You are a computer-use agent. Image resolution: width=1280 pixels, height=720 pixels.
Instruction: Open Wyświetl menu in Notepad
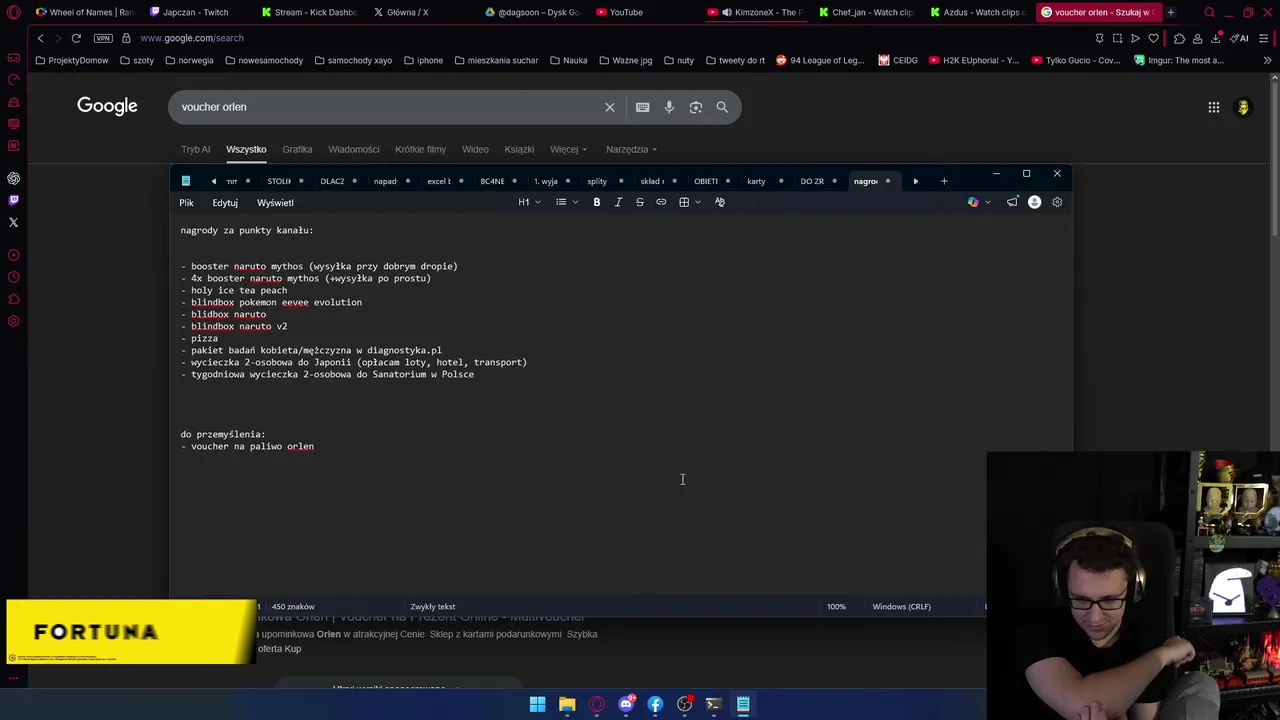click(275, 203)
